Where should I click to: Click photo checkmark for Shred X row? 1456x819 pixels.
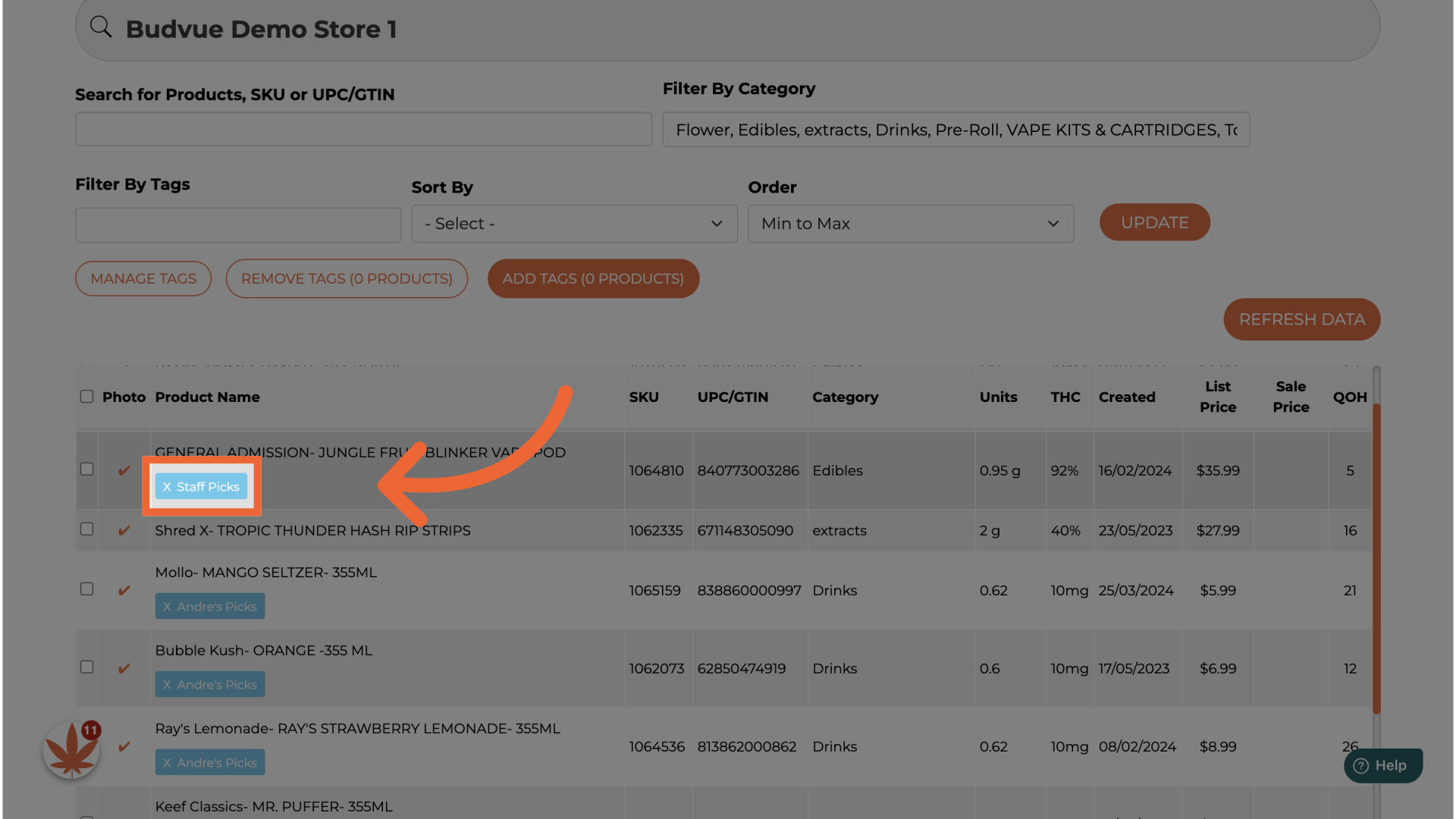tap(124, 531)
